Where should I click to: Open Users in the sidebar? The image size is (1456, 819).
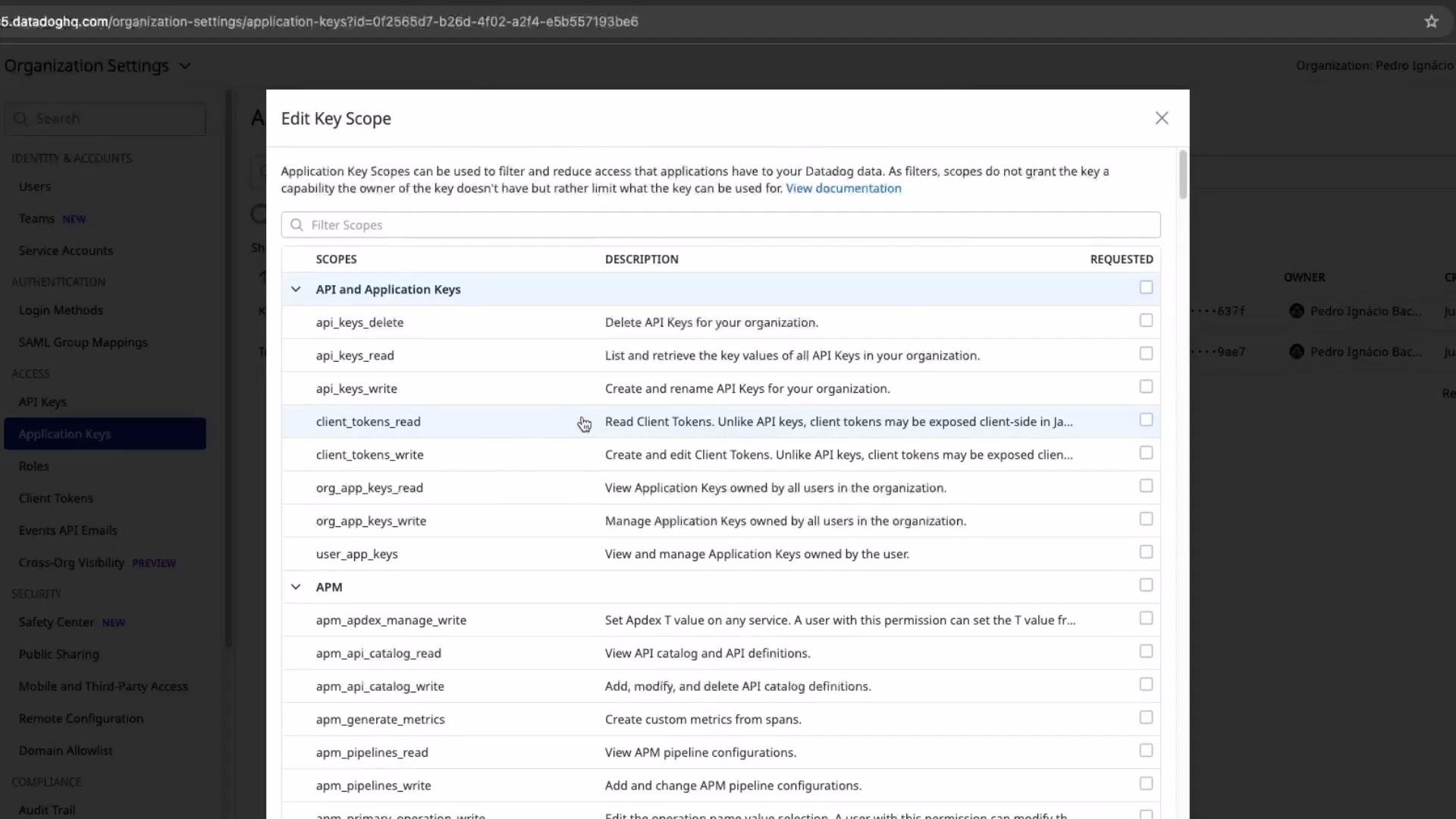click(35, 187)
